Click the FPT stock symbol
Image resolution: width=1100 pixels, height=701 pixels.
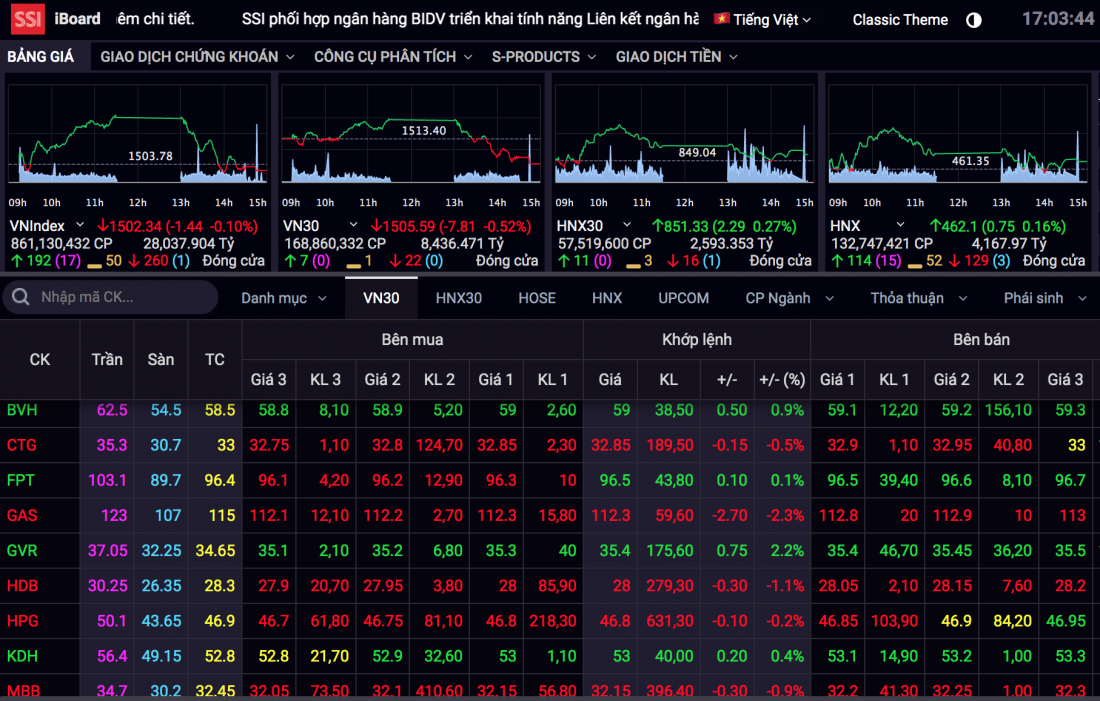pyautogui.click(x=21, y=481)
